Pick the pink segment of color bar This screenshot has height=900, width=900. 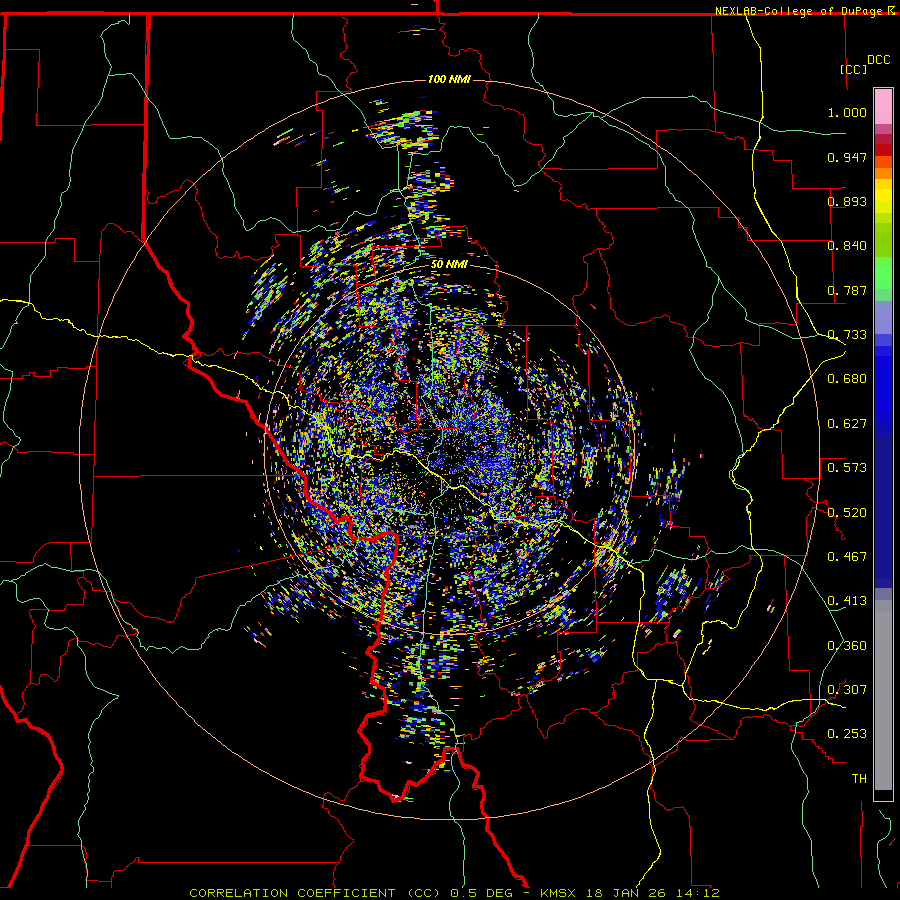883,107
